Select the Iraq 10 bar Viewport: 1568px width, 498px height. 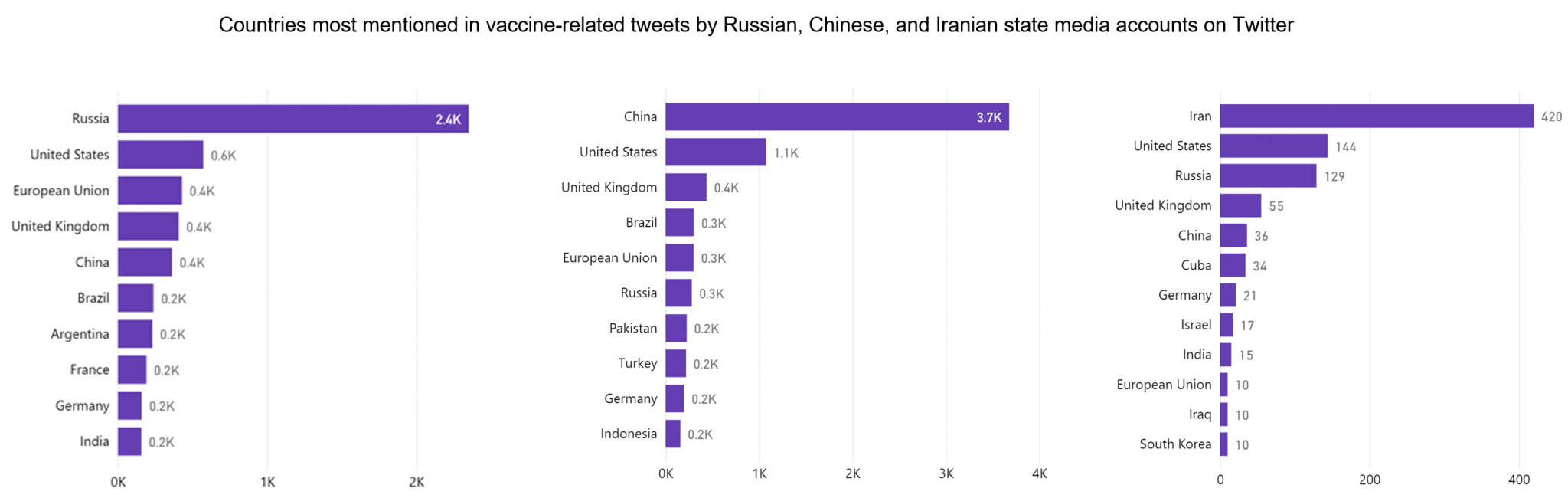[1223, 414]
